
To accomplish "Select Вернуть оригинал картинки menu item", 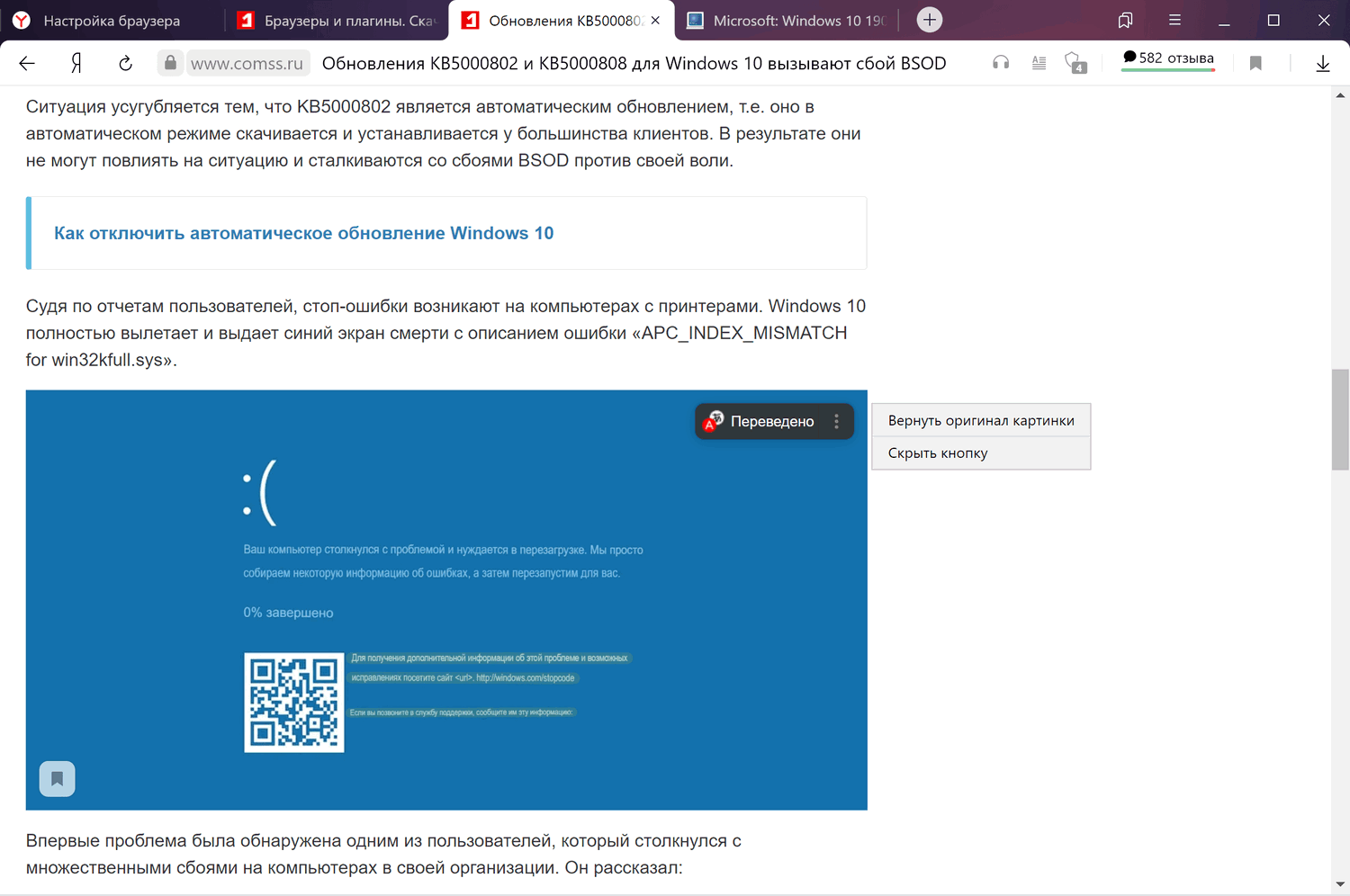I will [x=981, y=420].
